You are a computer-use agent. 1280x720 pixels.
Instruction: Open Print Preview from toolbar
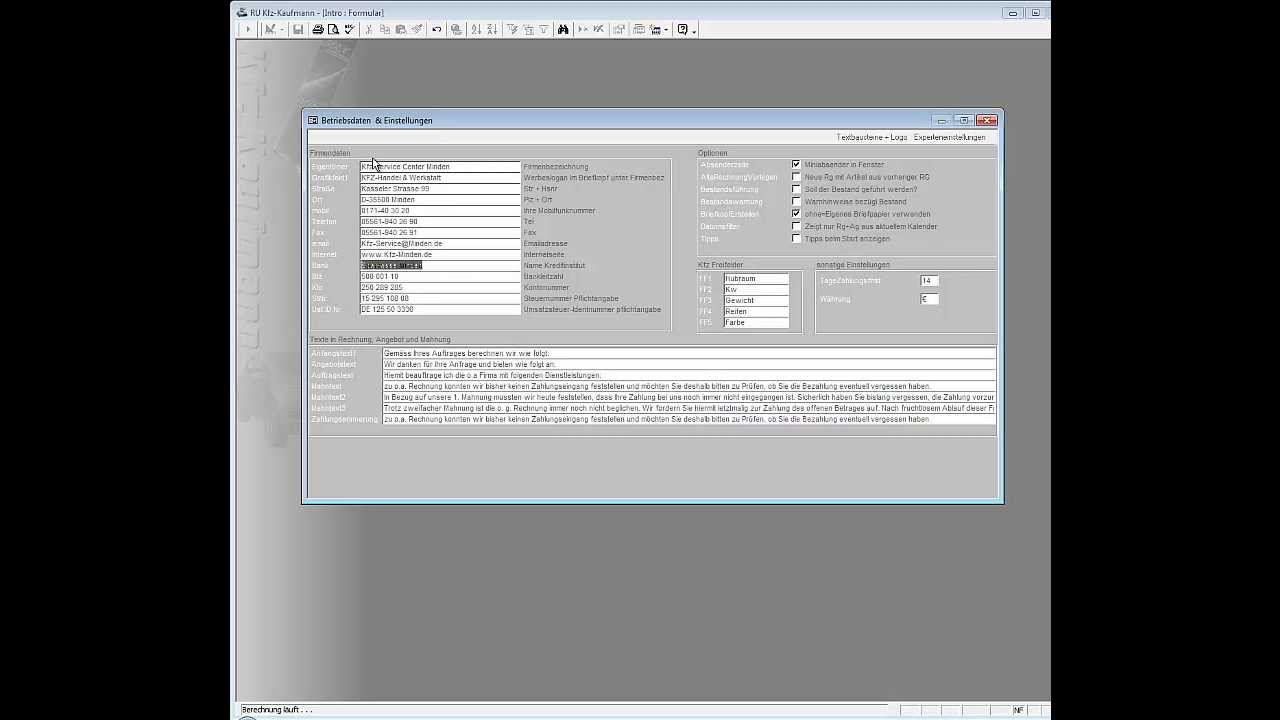(333, 30)
